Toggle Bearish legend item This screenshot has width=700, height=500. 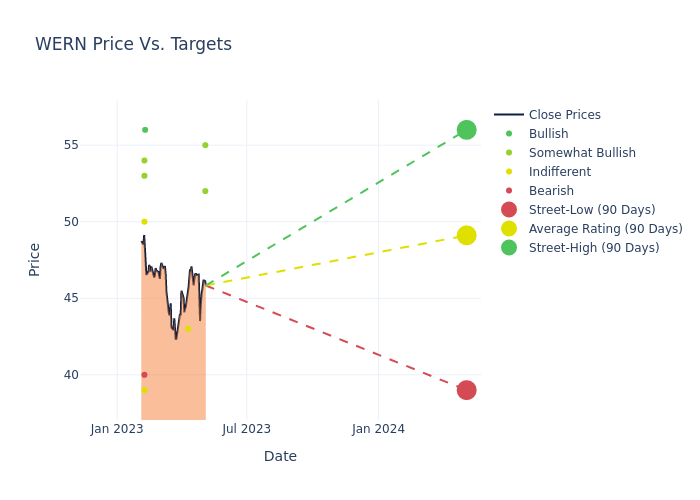[551, 191]
